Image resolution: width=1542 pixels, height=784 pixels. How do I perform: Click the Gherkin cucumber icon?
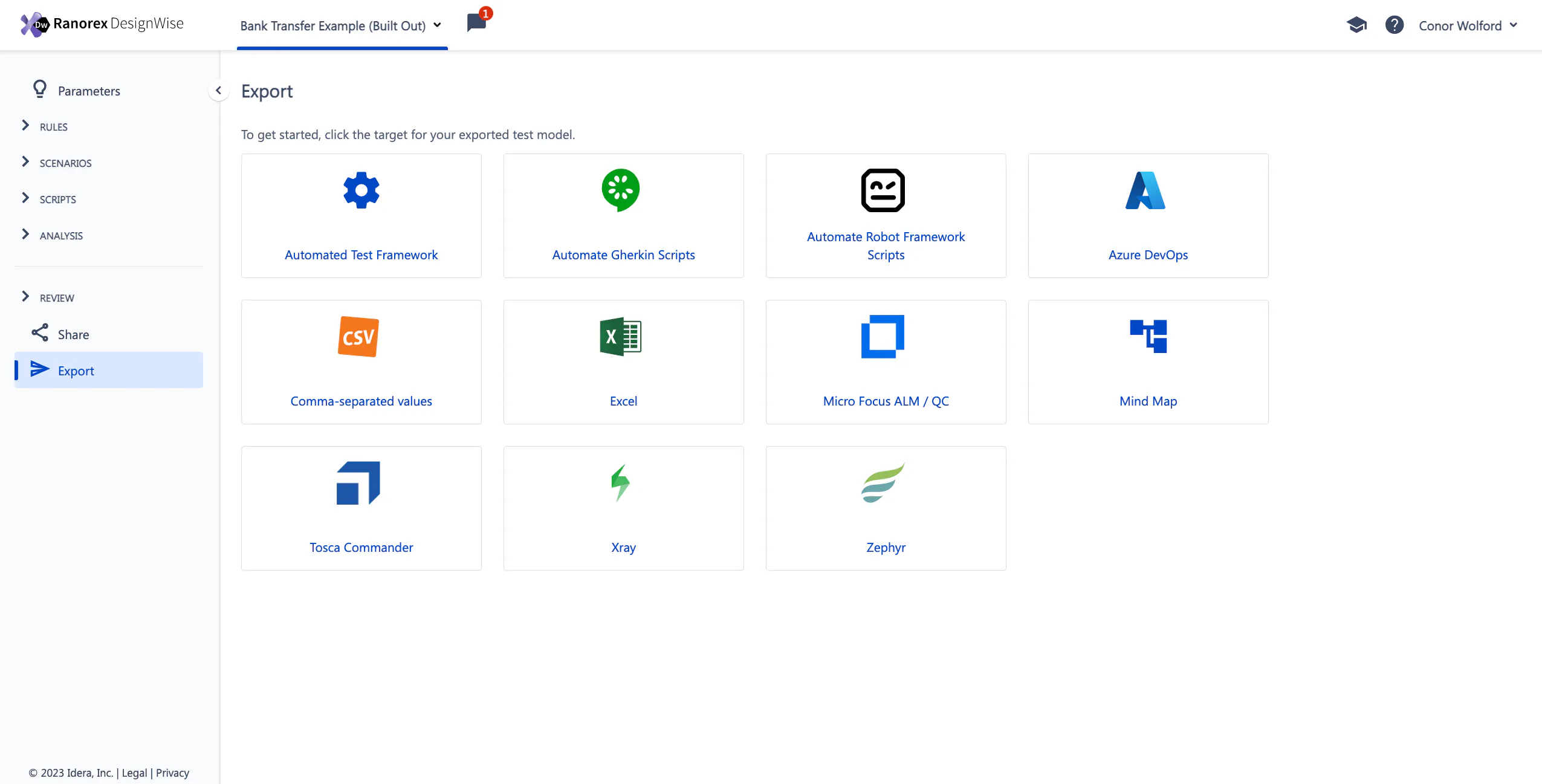[x=621, y=190]
